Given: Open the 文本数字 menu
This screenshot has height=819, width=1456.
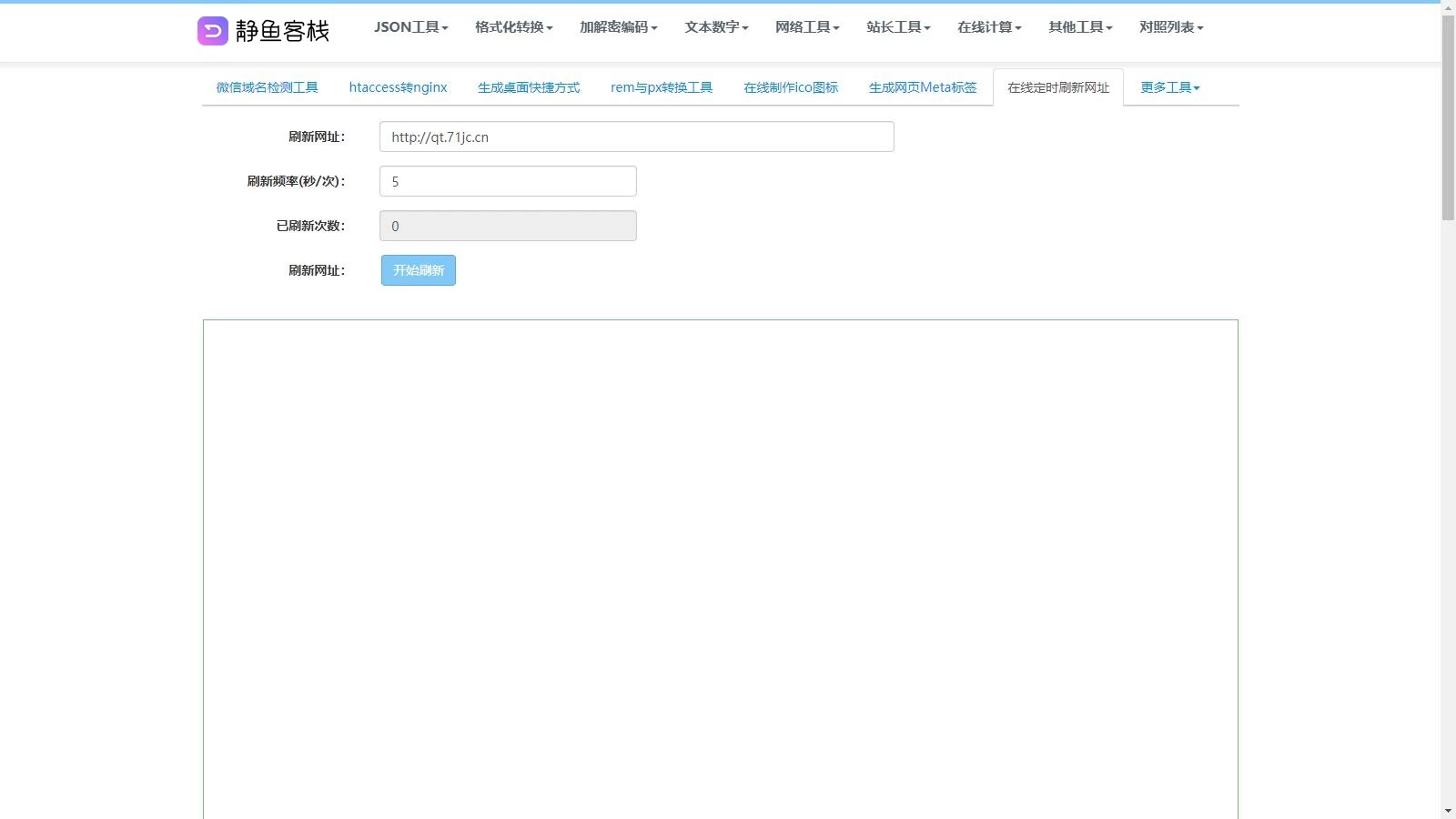Looking at the screenshot, I should (716, 27).
